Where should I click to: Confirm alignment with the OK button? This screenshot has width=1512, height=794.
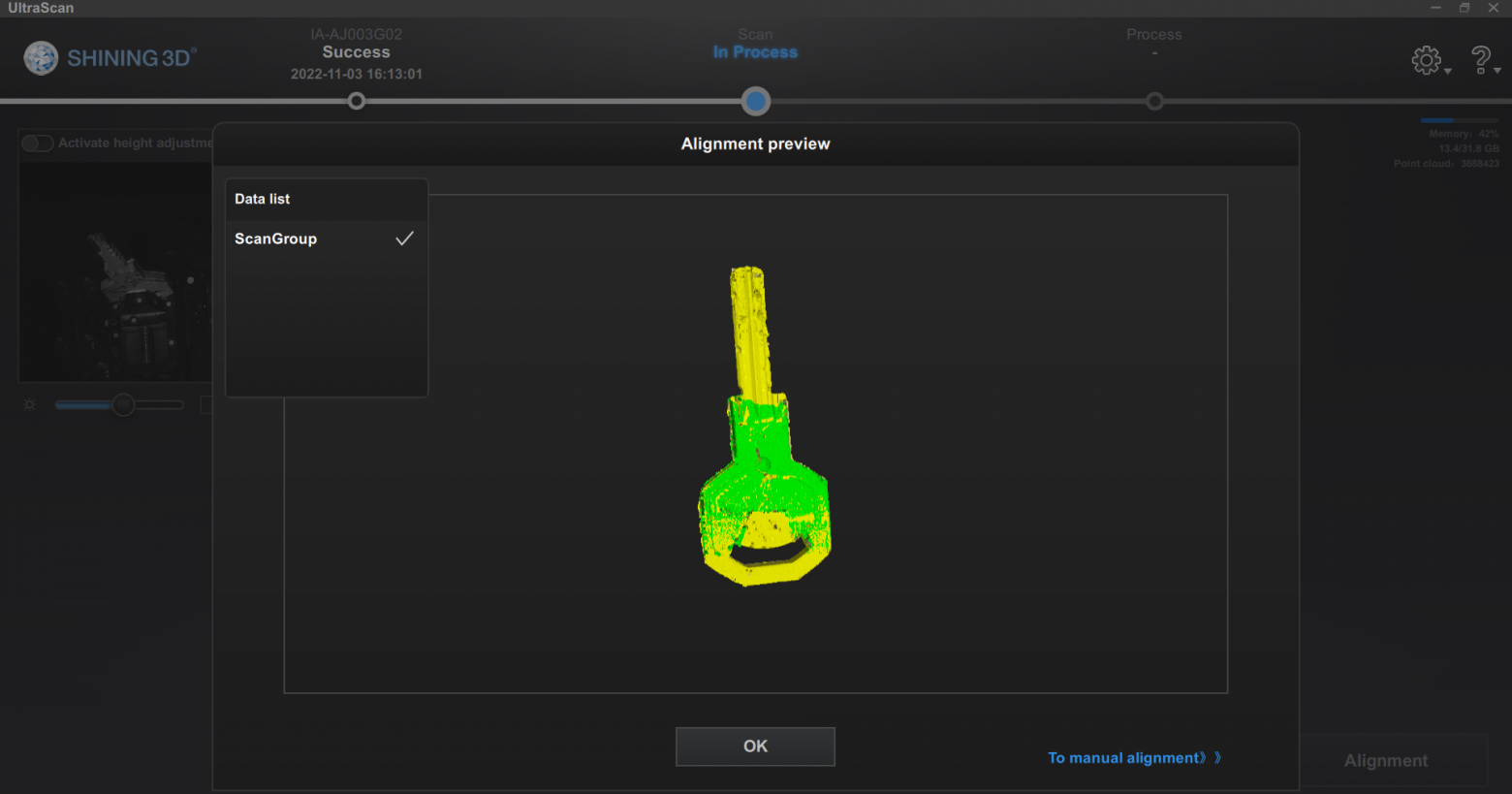click(x=755, y=746)
